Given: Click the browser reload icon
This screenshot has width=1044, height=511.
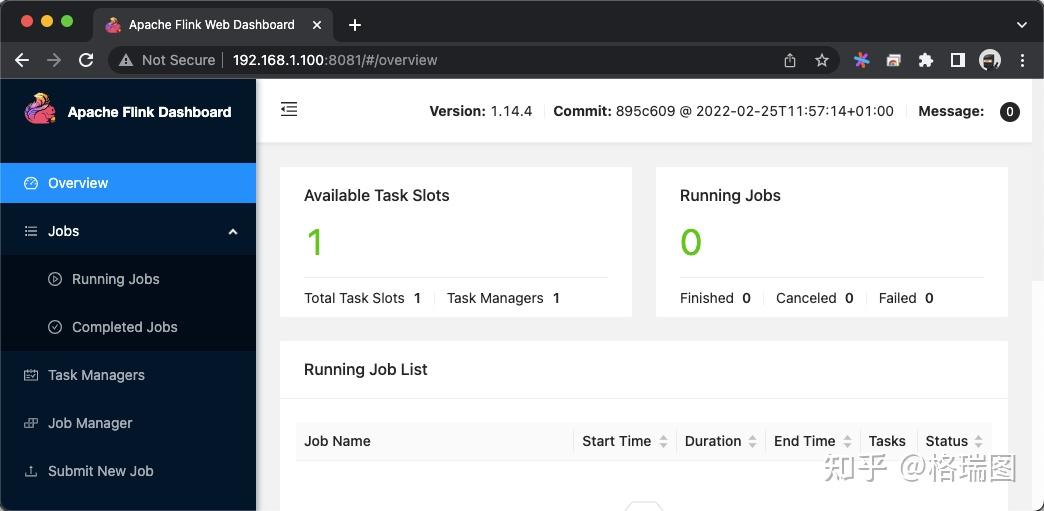Looking at the screenshot, I should tap(86, 60).
